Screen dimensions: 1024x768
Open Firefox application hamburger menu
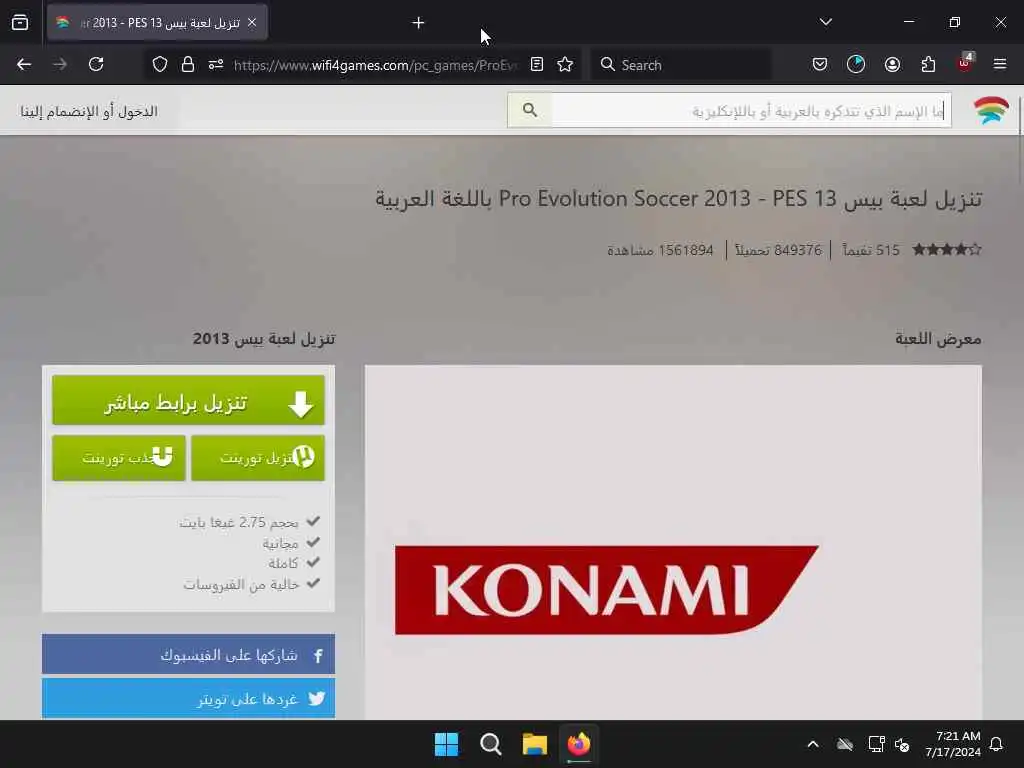(1000, 64)
